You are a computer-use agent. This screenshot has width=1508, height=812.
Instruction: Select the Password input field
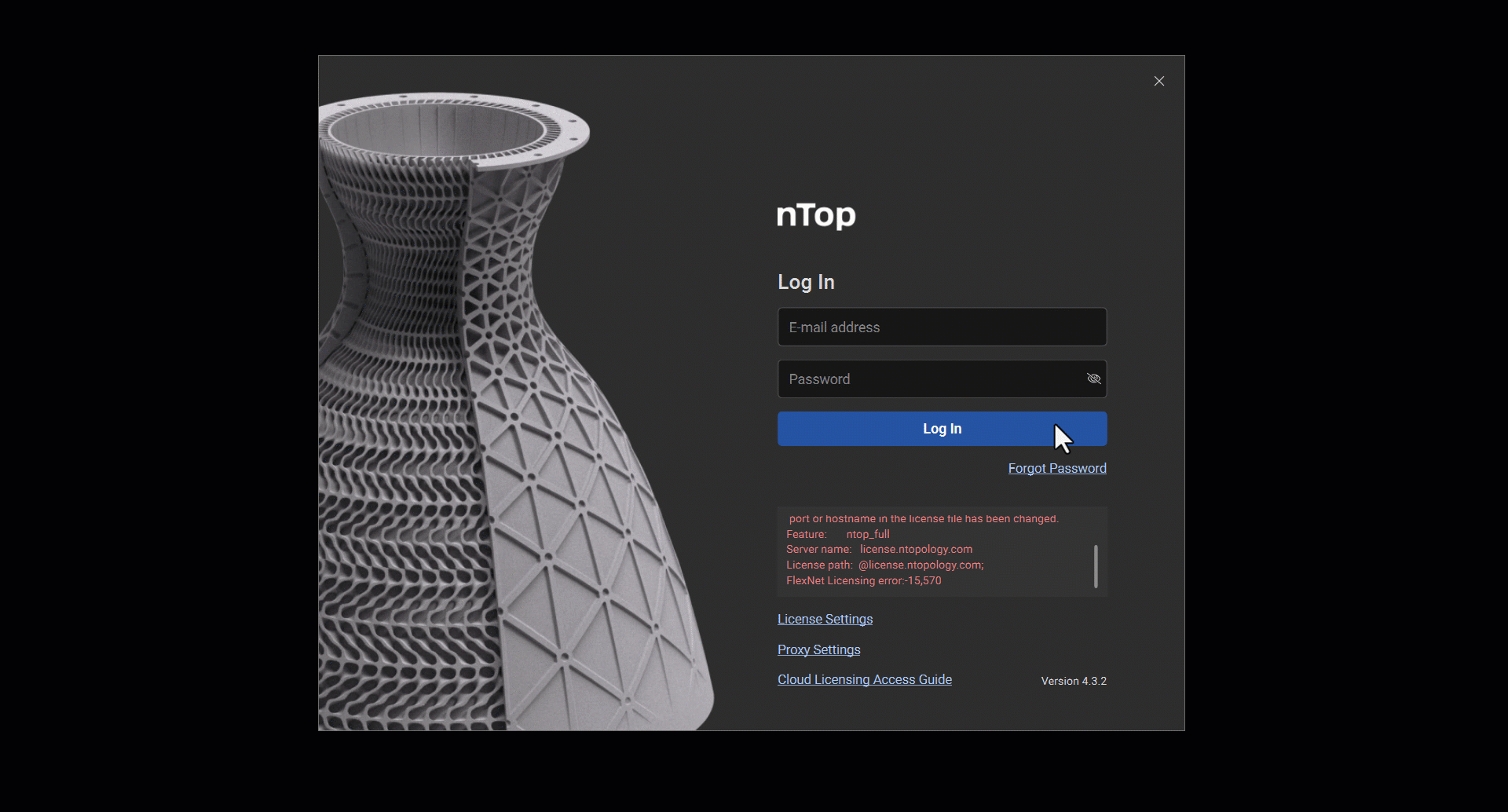[x=942, y=379]
